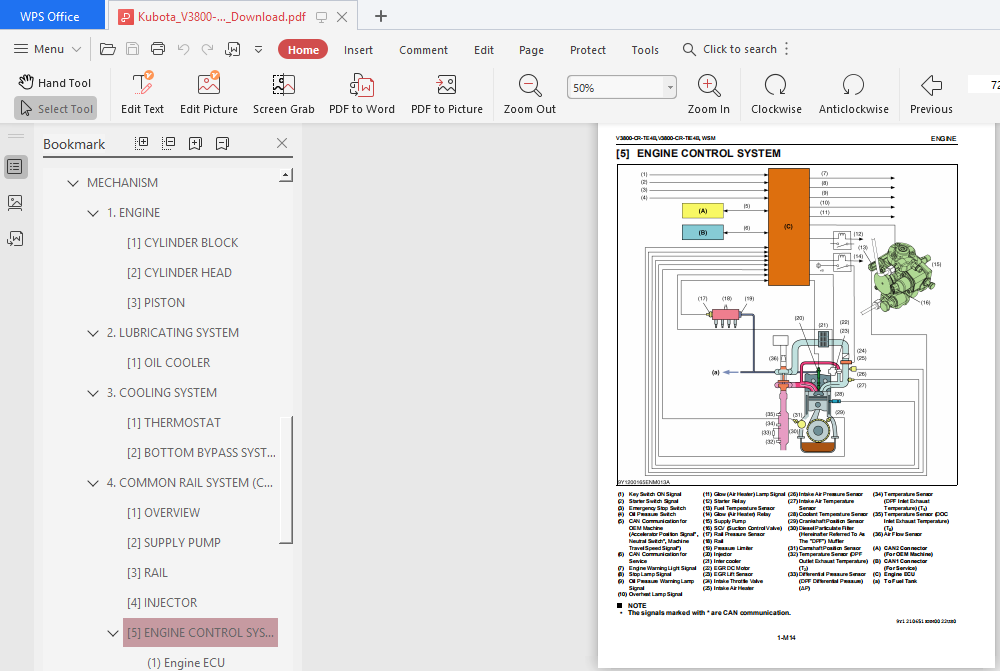Convert with PDF to Word
Image resolution: width=1000 pixels, height=671 pixels.
[362, 93]
